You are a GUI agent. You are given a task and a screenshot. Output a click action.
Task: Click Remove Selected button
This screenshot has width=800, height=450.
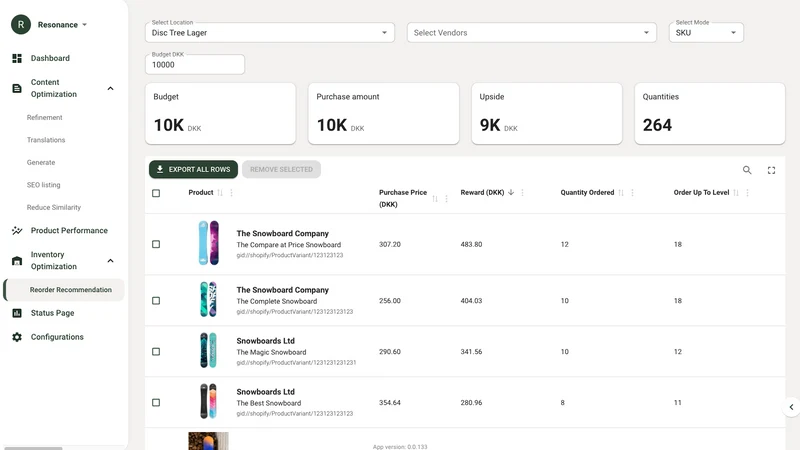coord(281,169)
